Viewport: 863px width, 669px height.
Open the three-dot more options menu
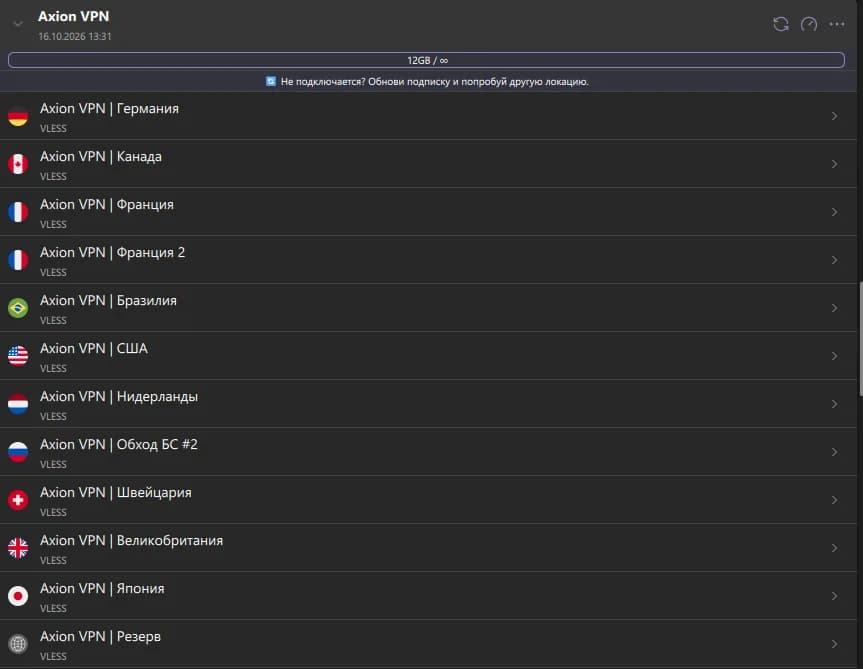click(x=837, y=24)
